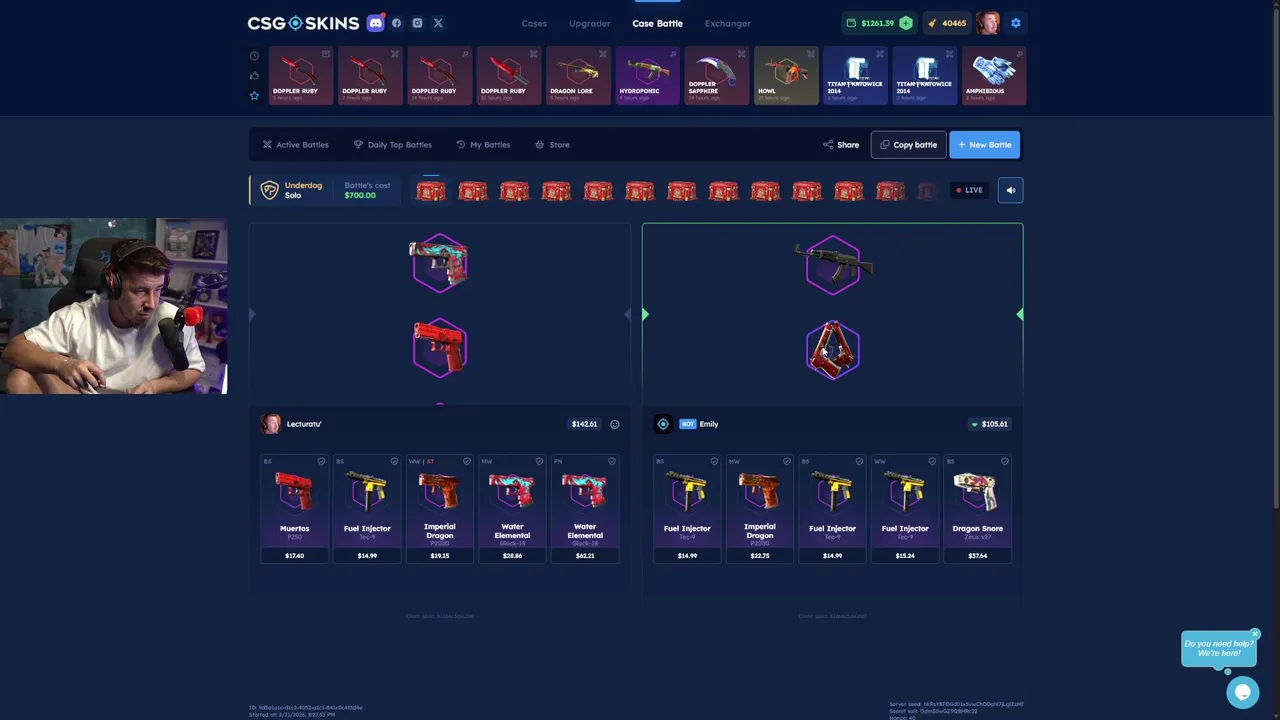The height and width of the screenshot is (720, 1280).
Task: Click Lecturatu's total $142.61
Action: (584, 424)
